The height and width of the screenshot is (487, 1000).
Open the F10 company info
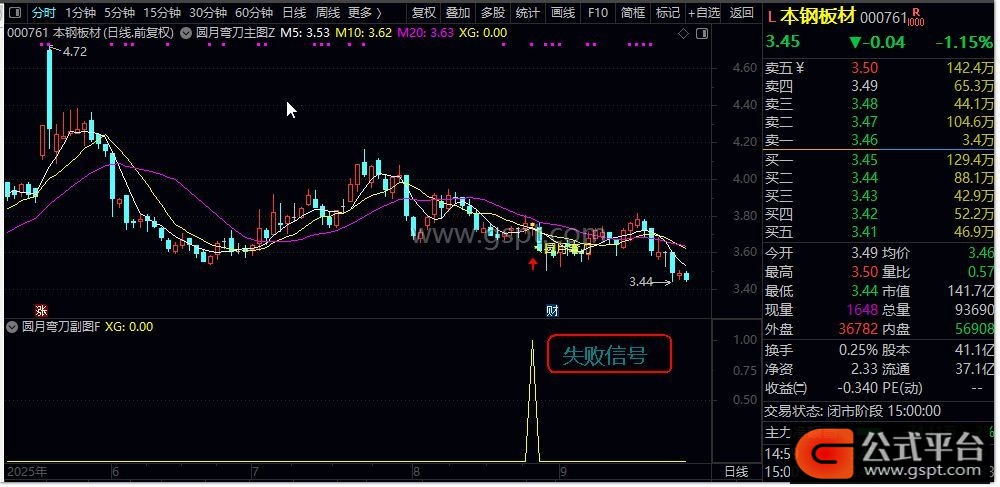click(x=598, y=13)
